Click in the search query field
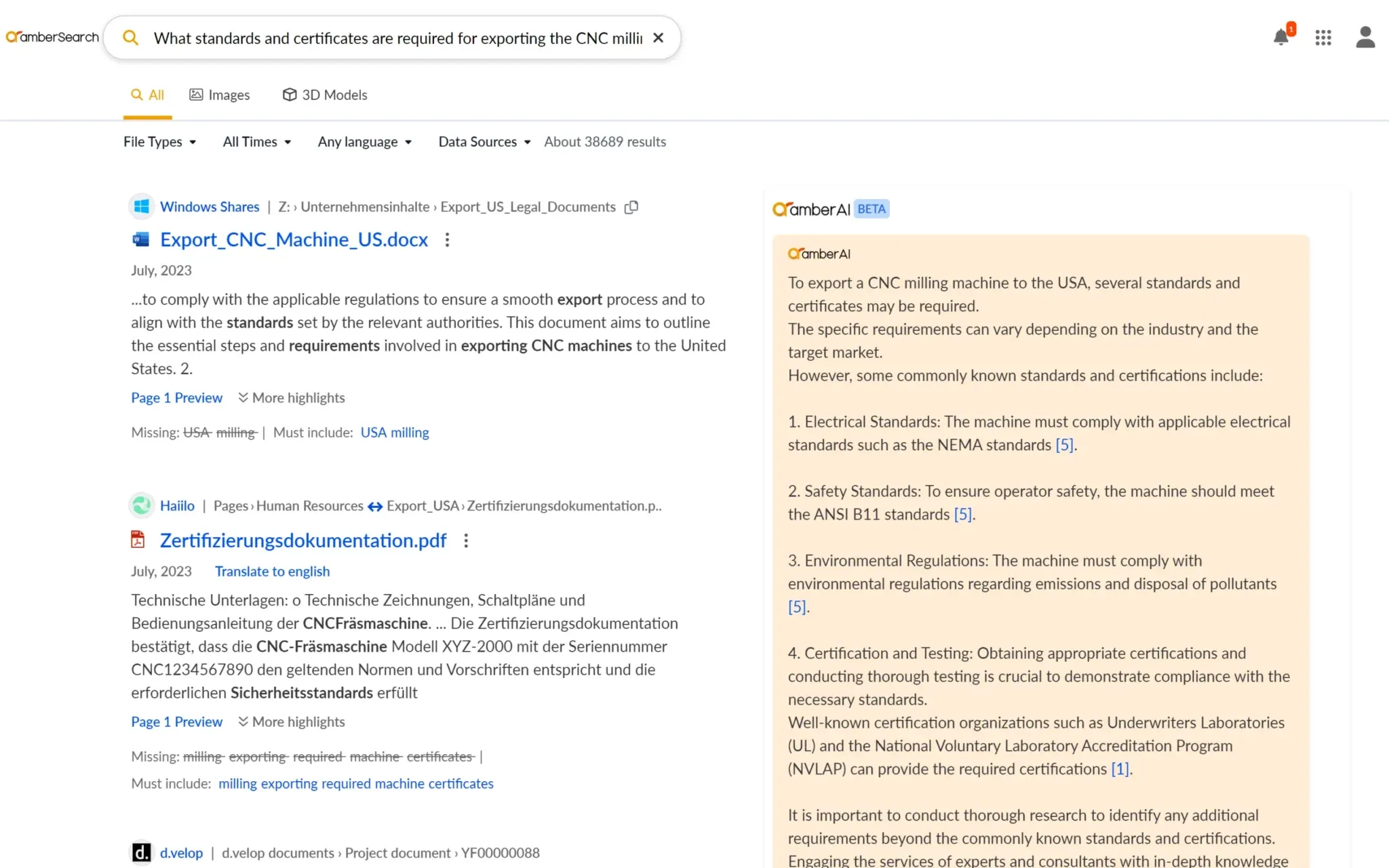Viewport: 1389px width, 868px height. tap(397, 38)
